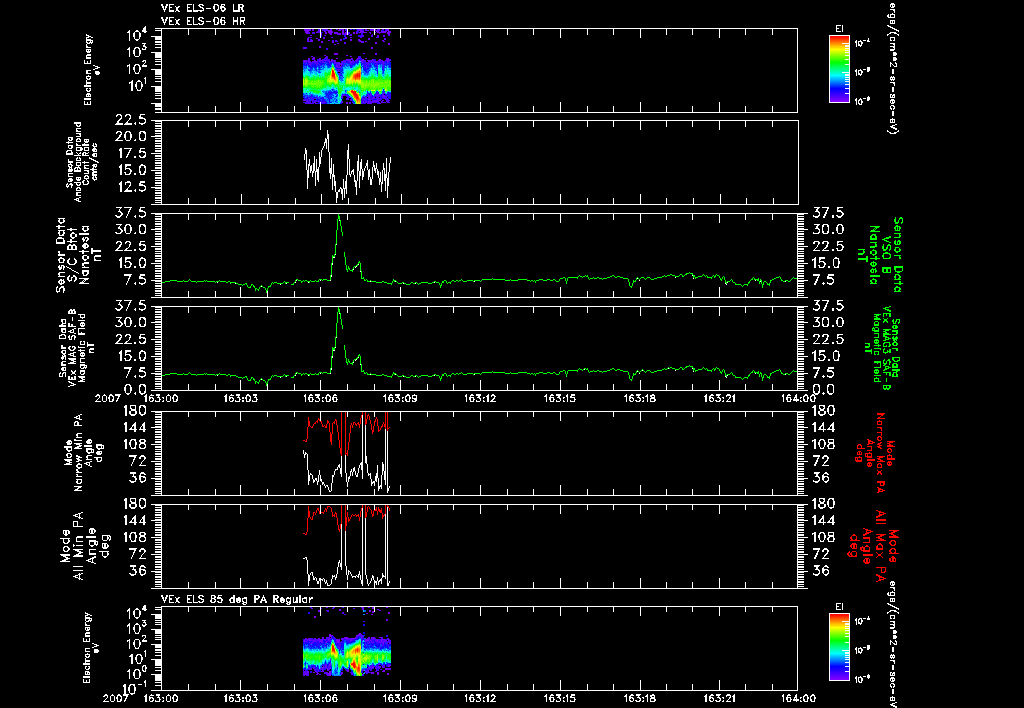Viewport: 1024px width, 708px height.
Task: Click the color bar beside the 85 deg PA panel
Action: tap(839, 647)
